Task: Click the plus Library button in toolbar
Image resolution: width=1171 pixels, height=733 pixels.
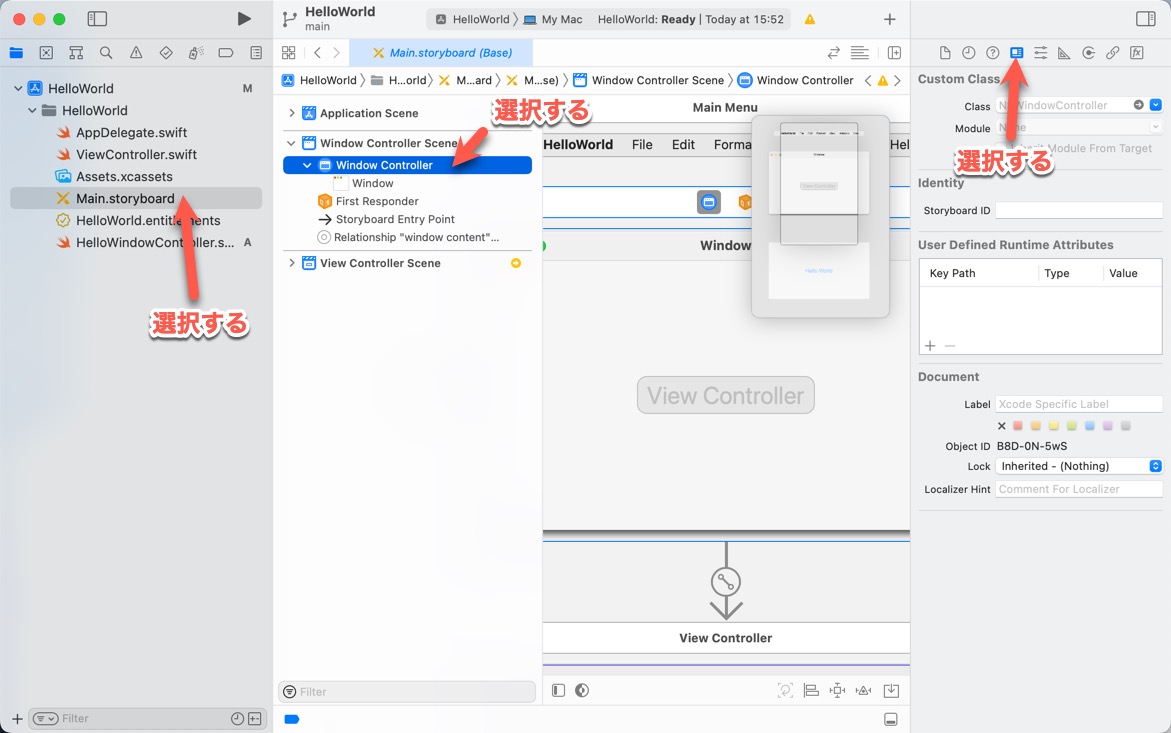Action: click(x=889, y=19)
